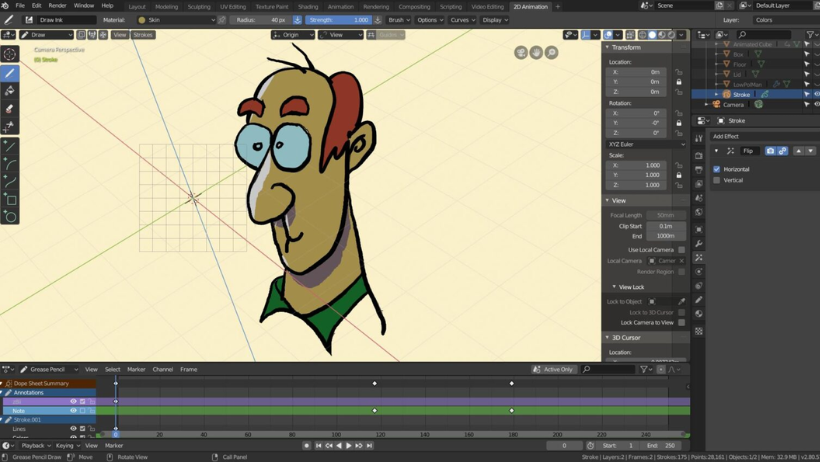The image size is (820, 462).
Task: Click the Options popover button
Action: point(430,20)
